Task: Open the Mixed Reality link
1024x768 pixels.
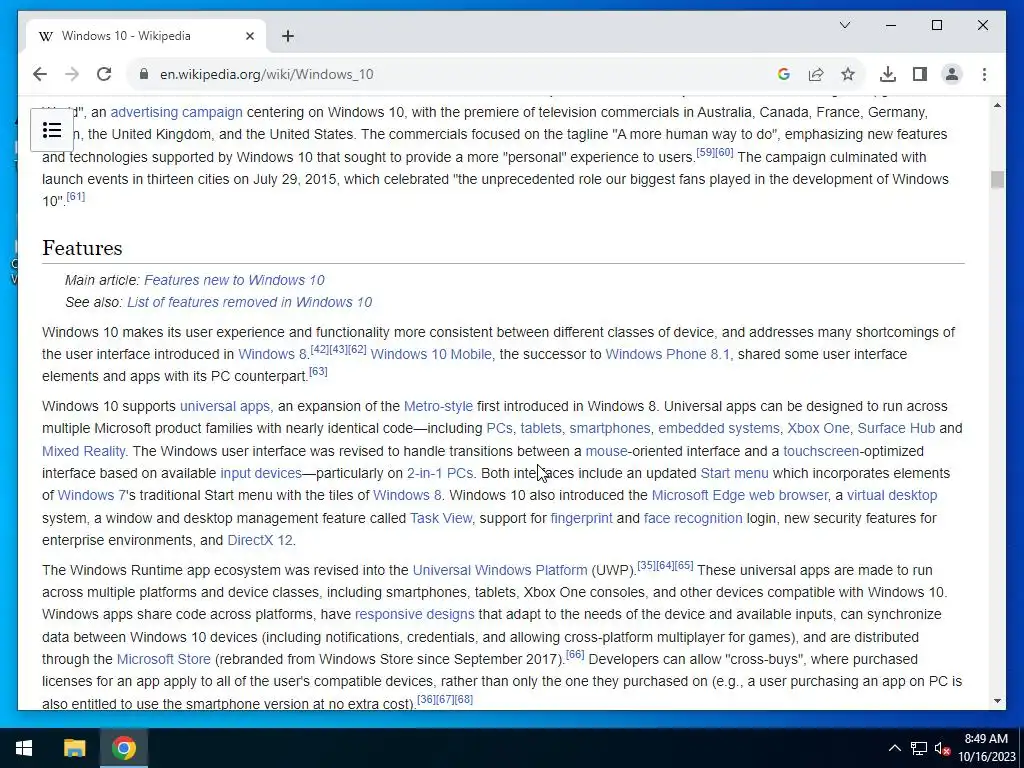Action: tap(84, 451)
